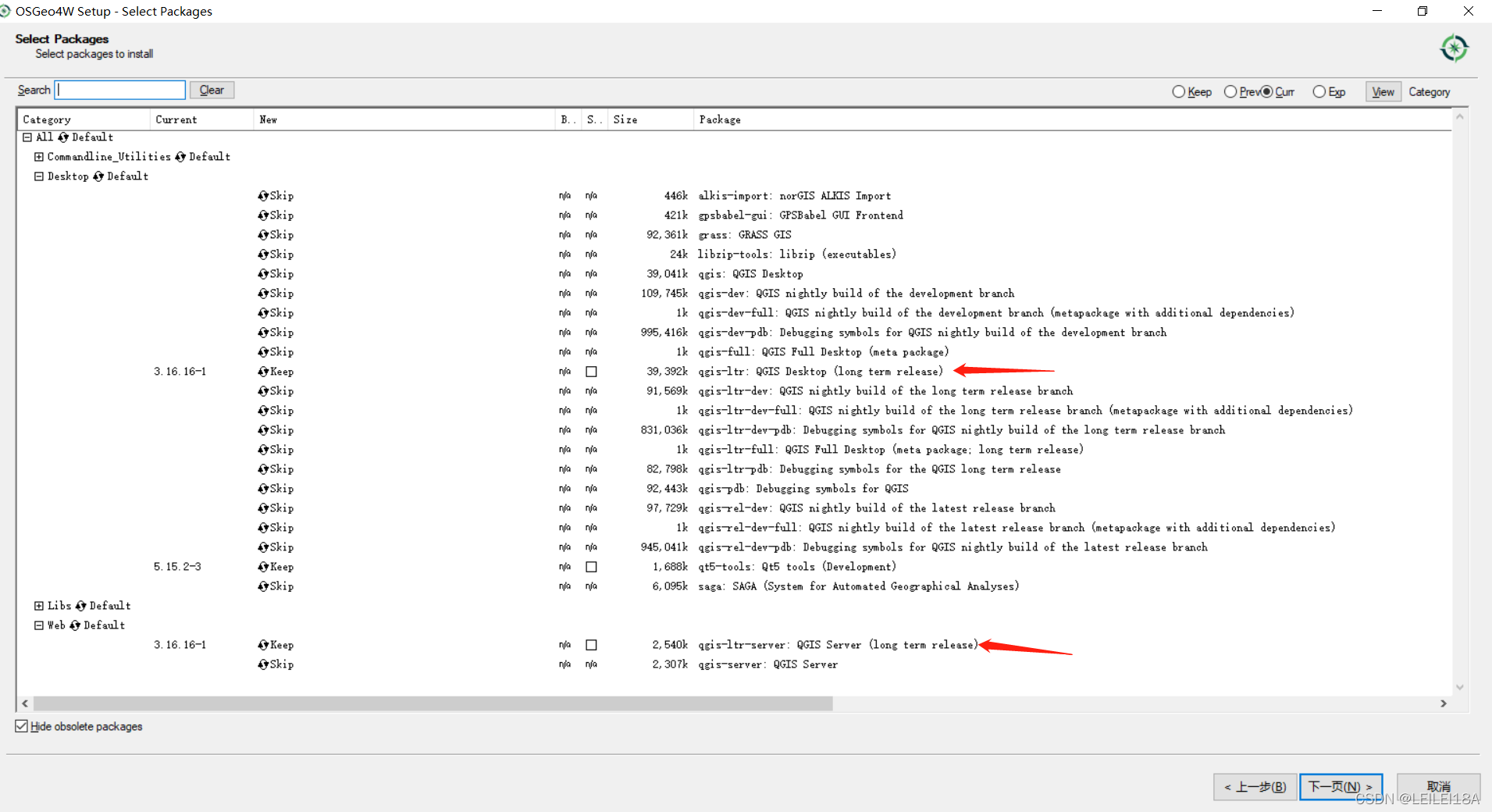
Task: Collapse the Web category
Action: pyautogui.click(x=39, y=625)
